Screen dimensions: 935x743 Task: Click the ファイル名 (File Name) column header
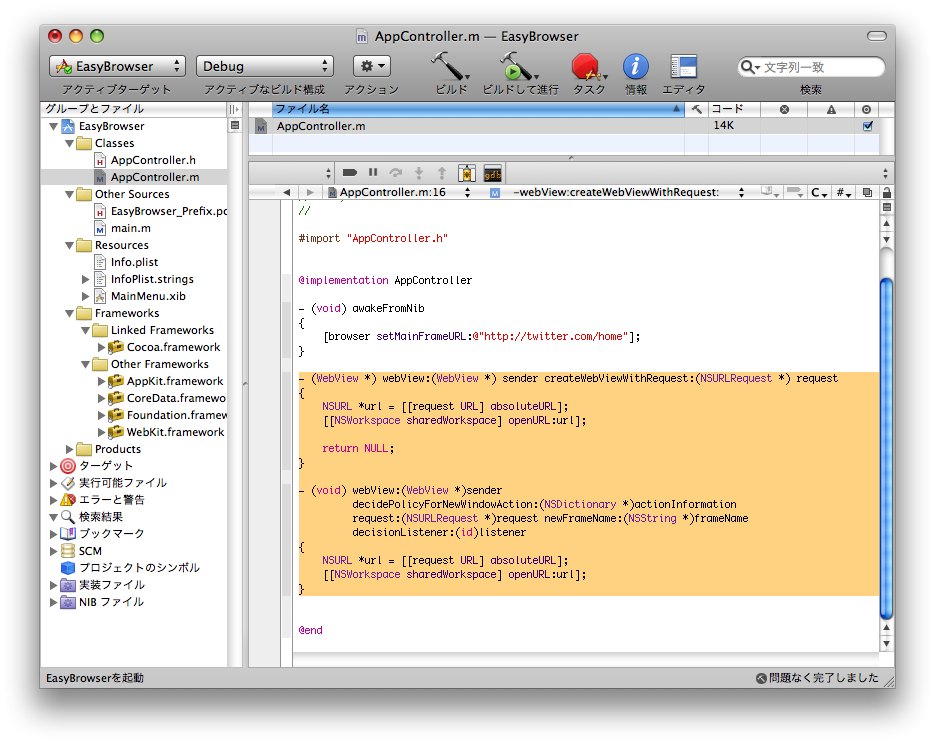coord(478,109)
